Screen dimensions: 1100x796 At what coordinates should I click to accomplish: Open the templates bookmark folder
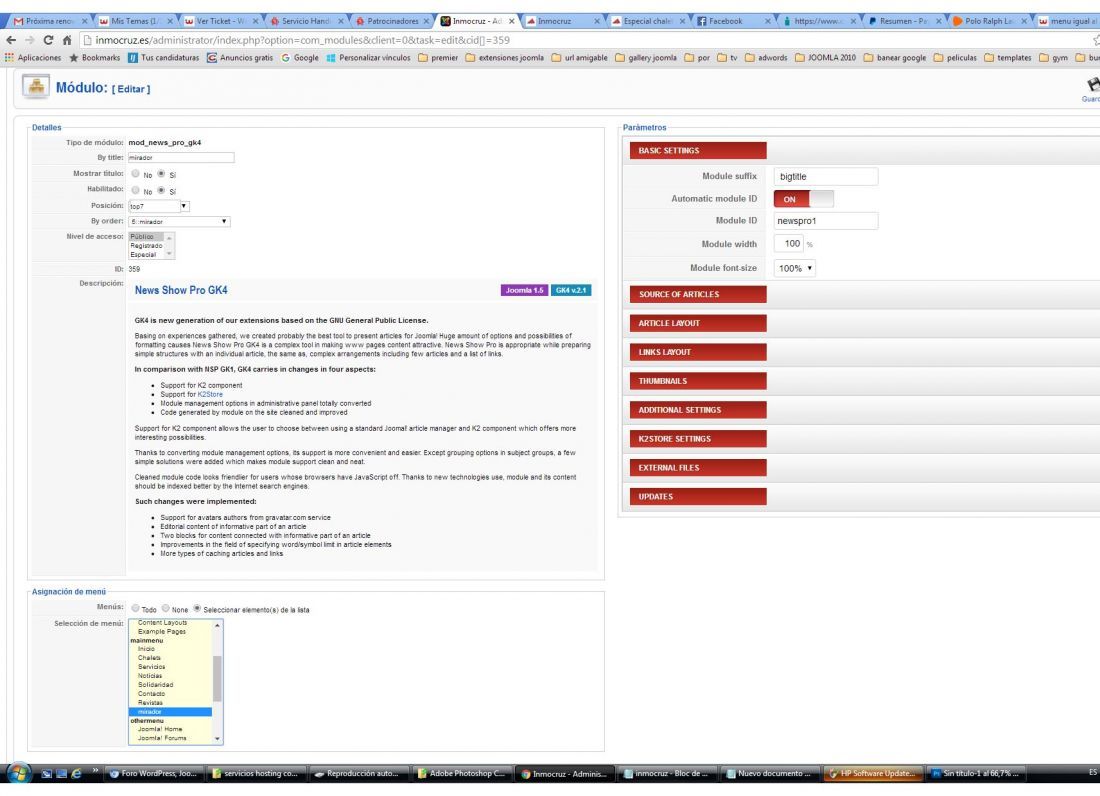1007,58
